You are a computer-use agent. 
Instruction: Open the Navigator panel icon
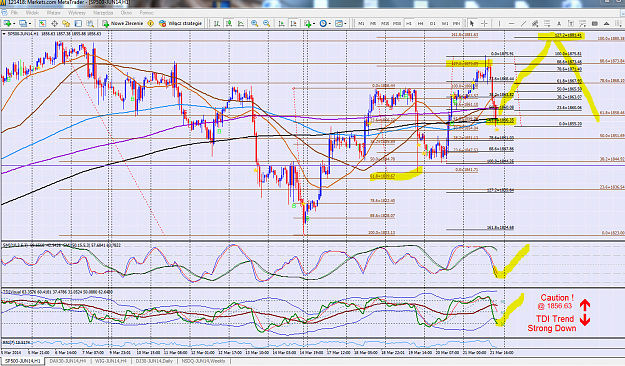pos(66,24)
